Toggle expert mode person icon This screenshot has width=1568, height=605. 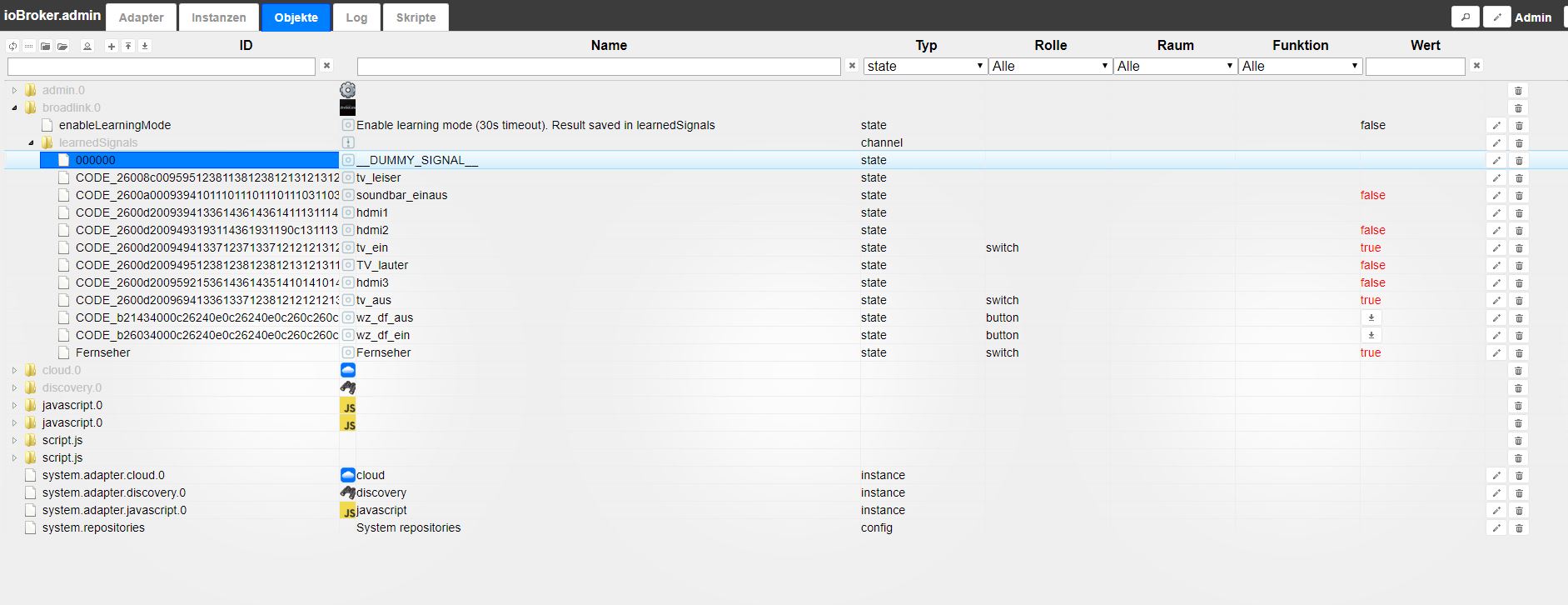click(x=87, y=46)
